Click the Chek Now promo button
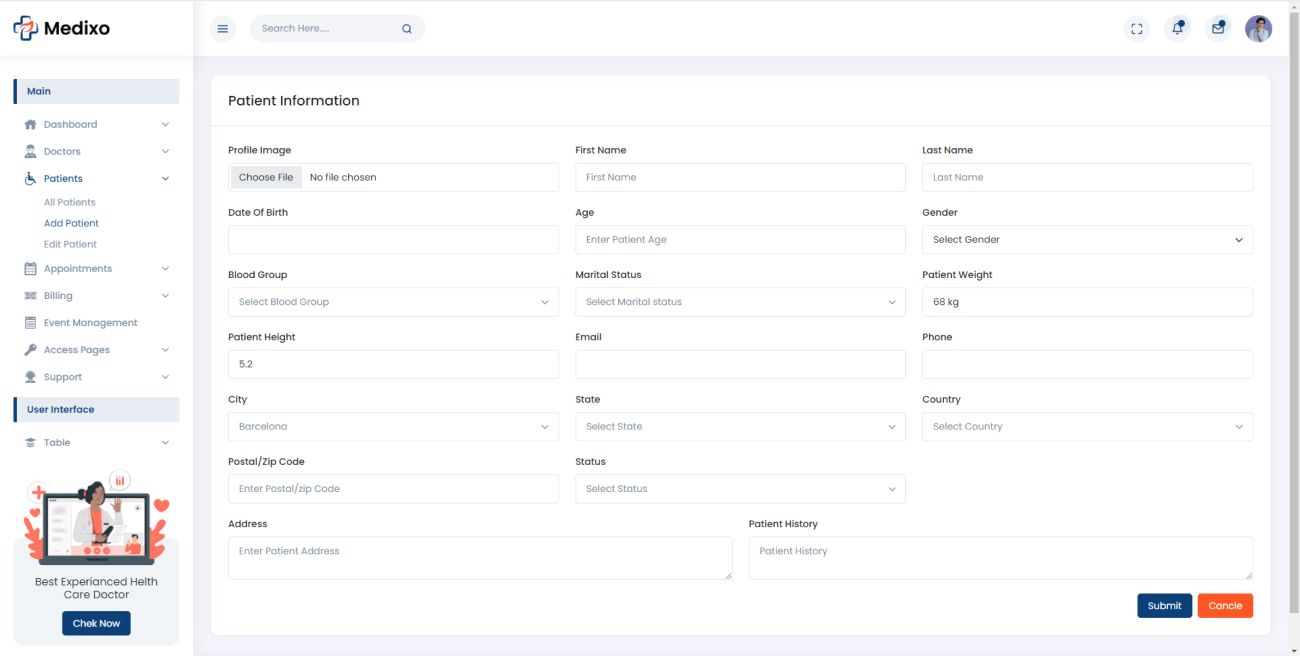 (96, 623)
